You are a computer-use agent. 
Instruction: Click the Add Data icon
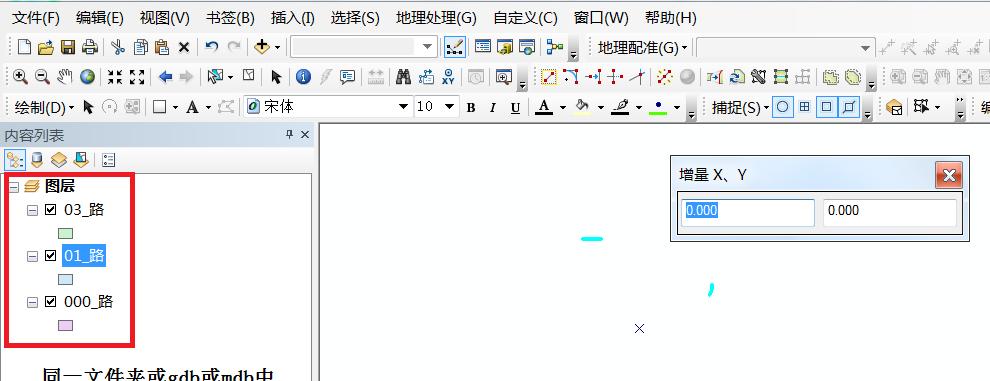click(x=261, y=47)
